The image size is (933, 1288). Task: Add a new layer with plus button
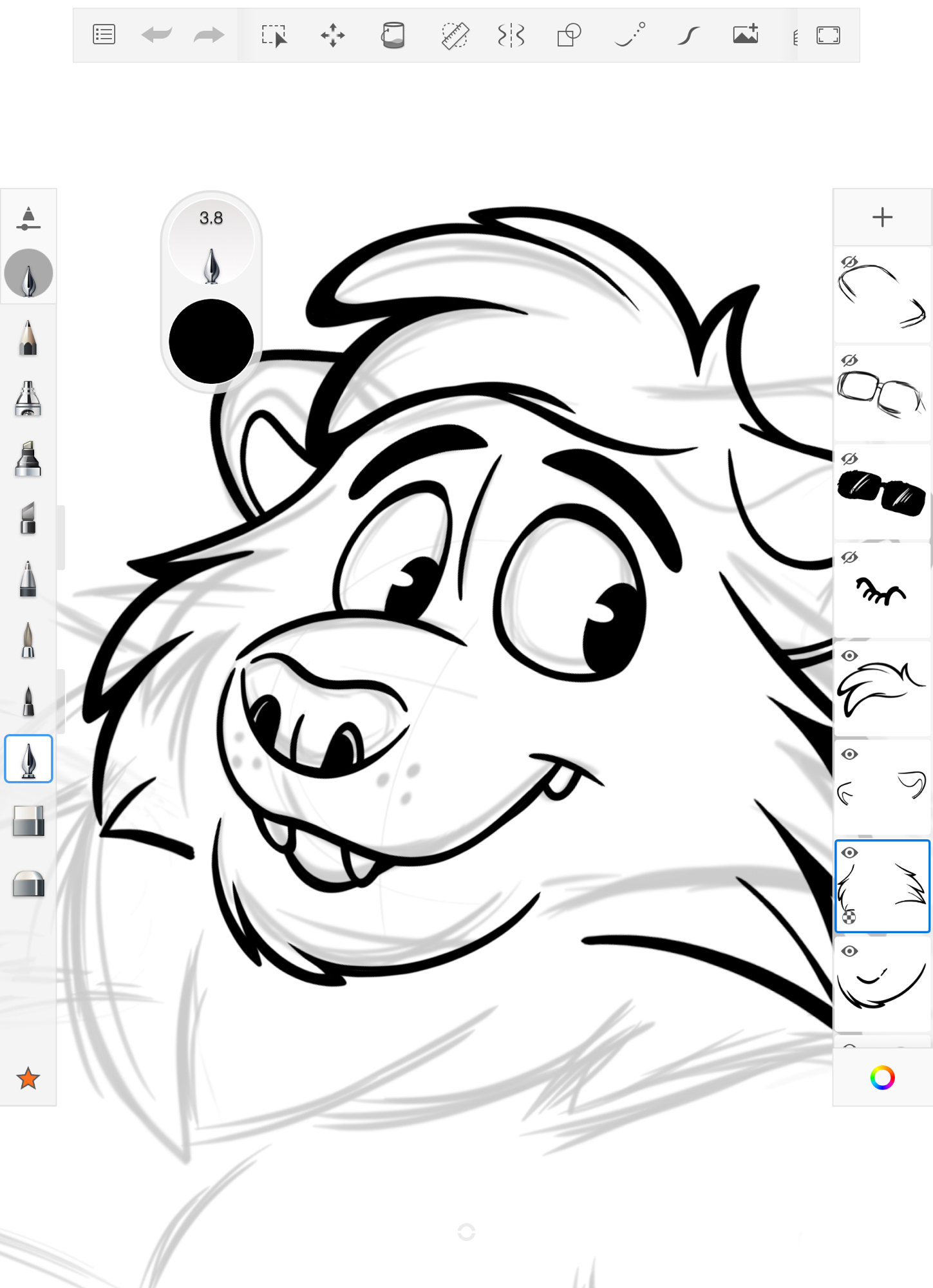(882, 217)
